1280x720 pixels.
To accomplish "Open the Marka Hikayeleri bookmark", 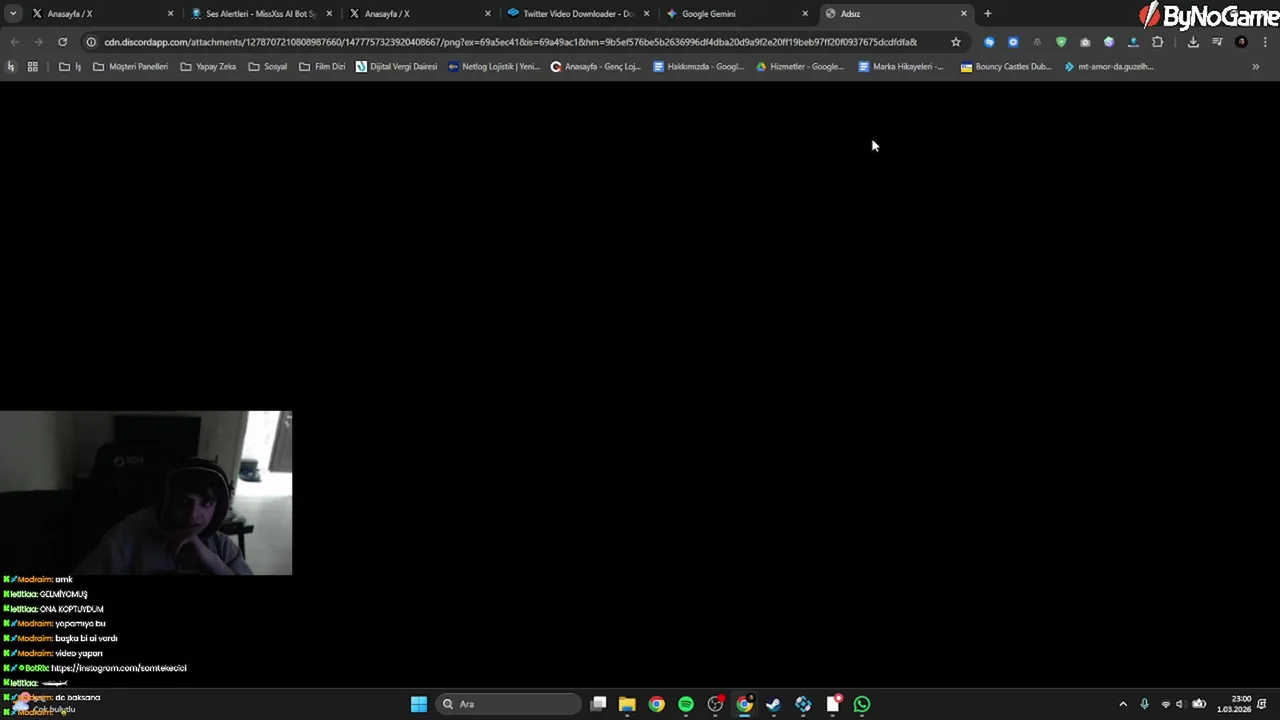I will 901,67.
